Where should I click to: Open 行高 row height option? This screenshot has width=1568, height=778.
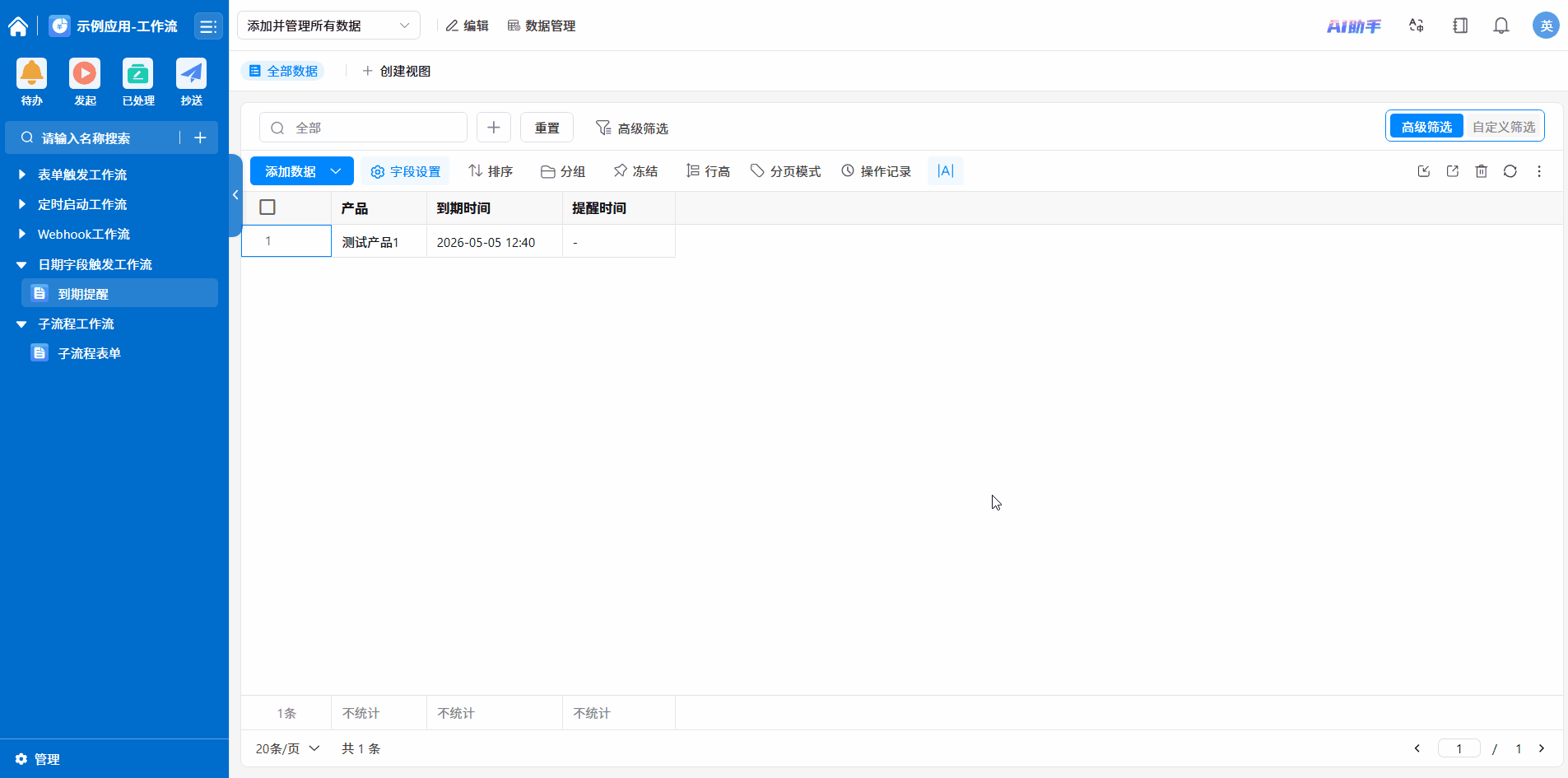pyautogui.click(x=708, y=171)
